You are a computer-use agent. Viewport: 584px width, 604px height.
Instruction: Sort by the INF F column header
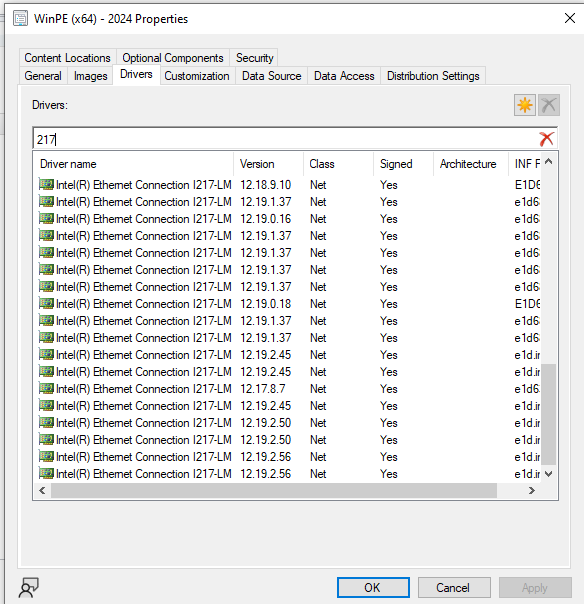coord(525,164)
